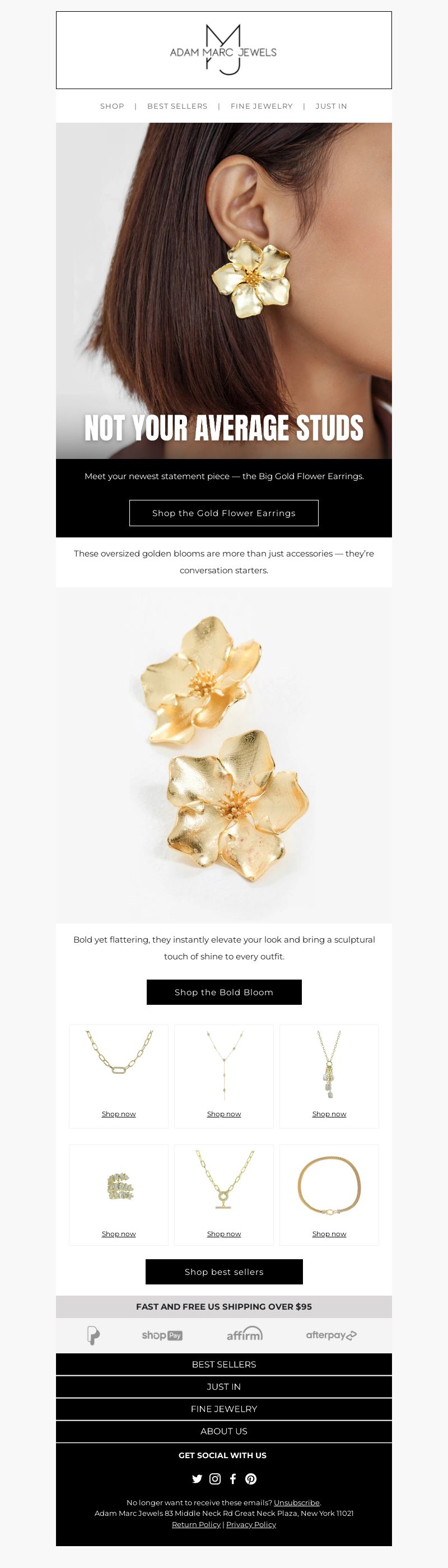448x1568 pixels.
Task: Click the Affirm payment logo
Action: [245, 1334]
